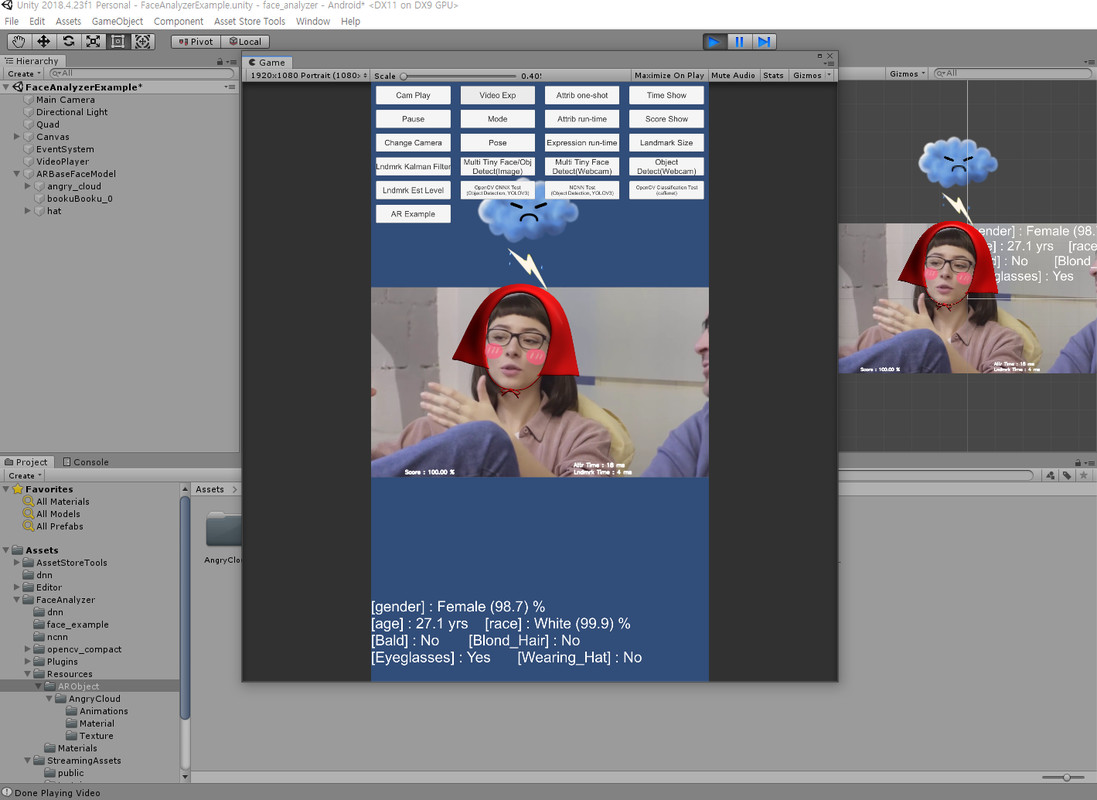The height and width of the screenshot is (800, 1097).
Task: Click the Cam Play button
Action: 413,95
